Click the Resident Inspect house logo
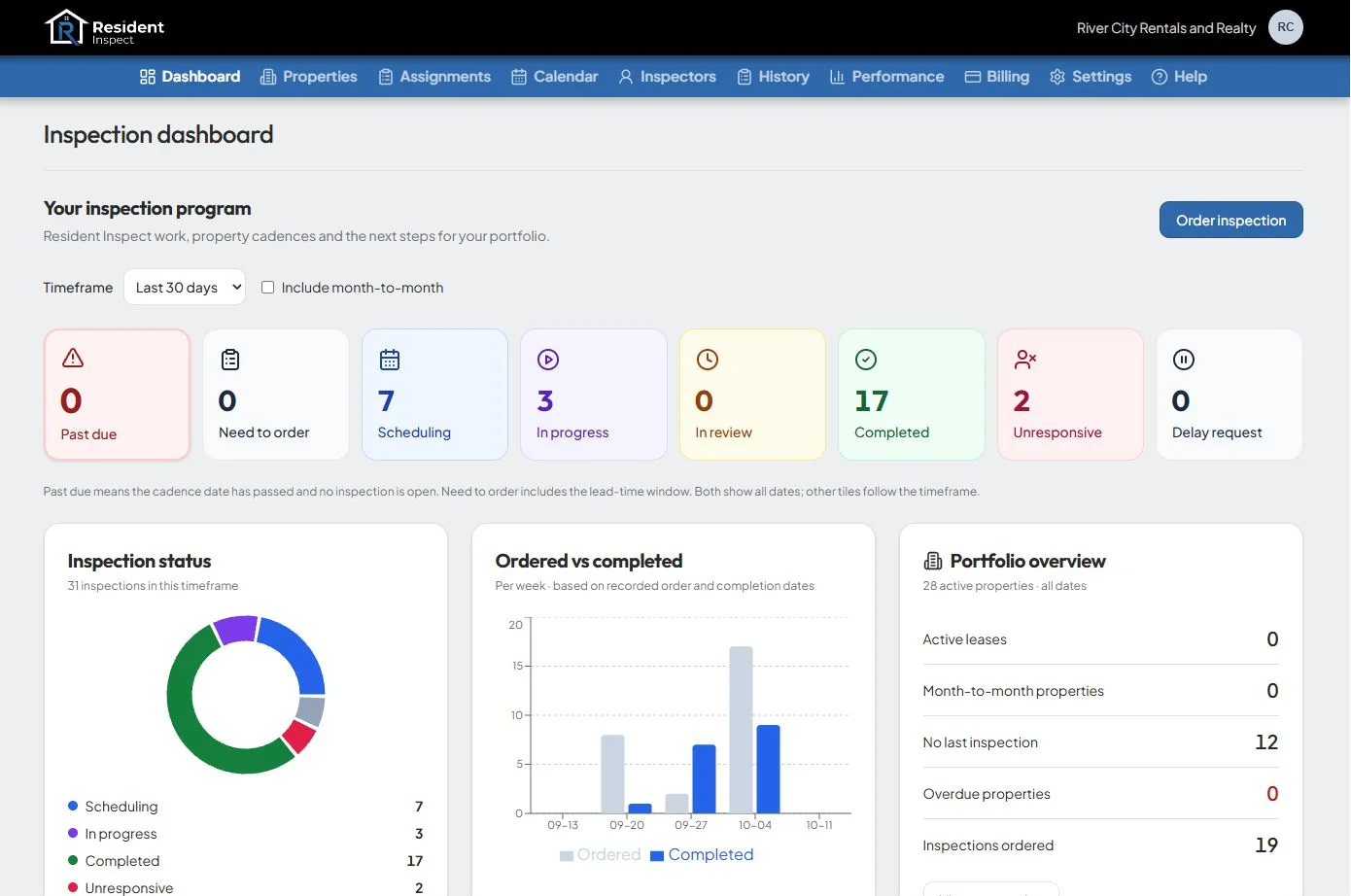The width and height of the screenshot is (1351, 896). click(x=66, y=27)
